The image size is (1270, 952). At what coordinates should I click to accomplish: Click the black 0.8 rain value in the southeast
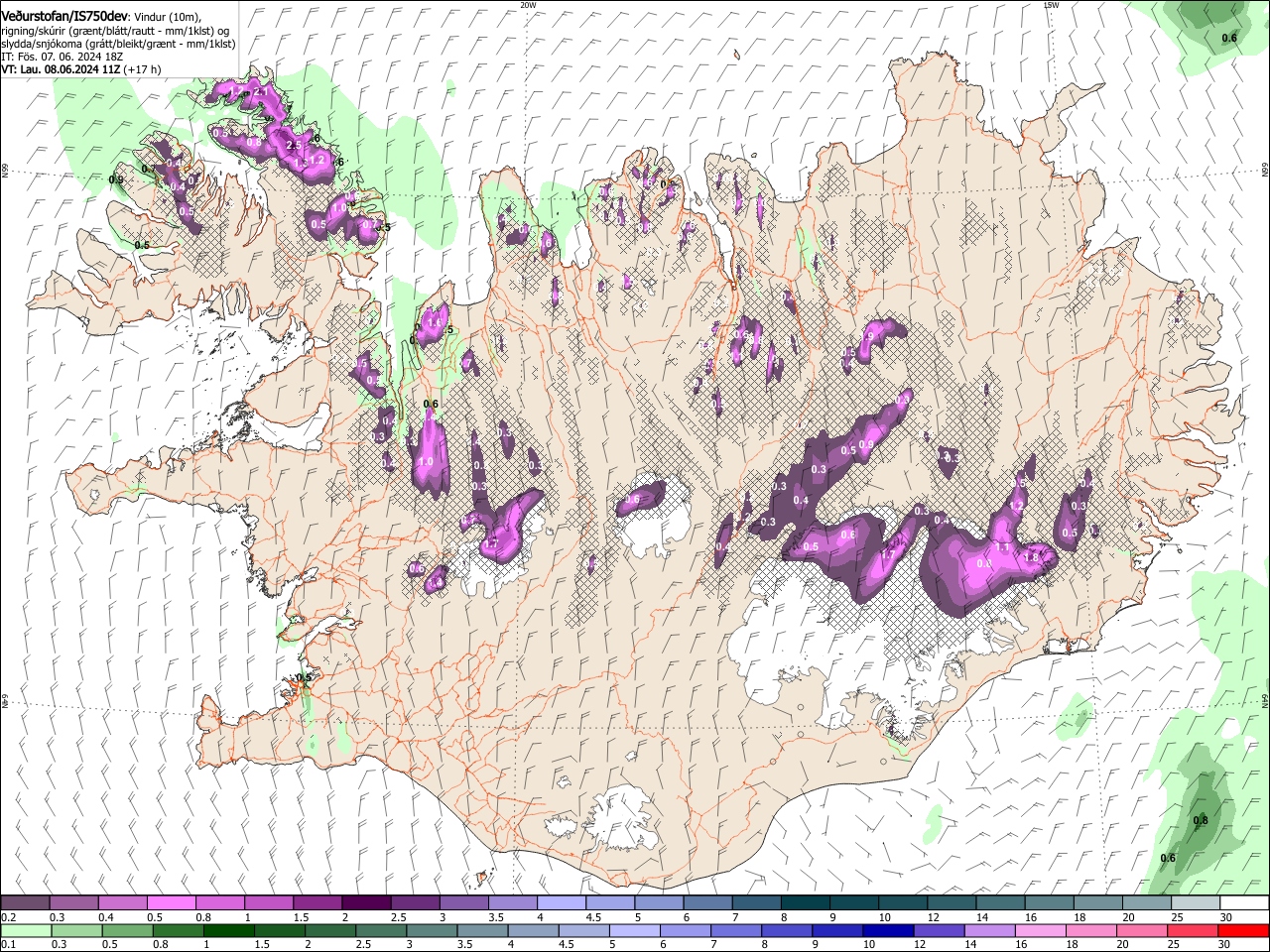pyautogui.click(x=1201, y=820)
